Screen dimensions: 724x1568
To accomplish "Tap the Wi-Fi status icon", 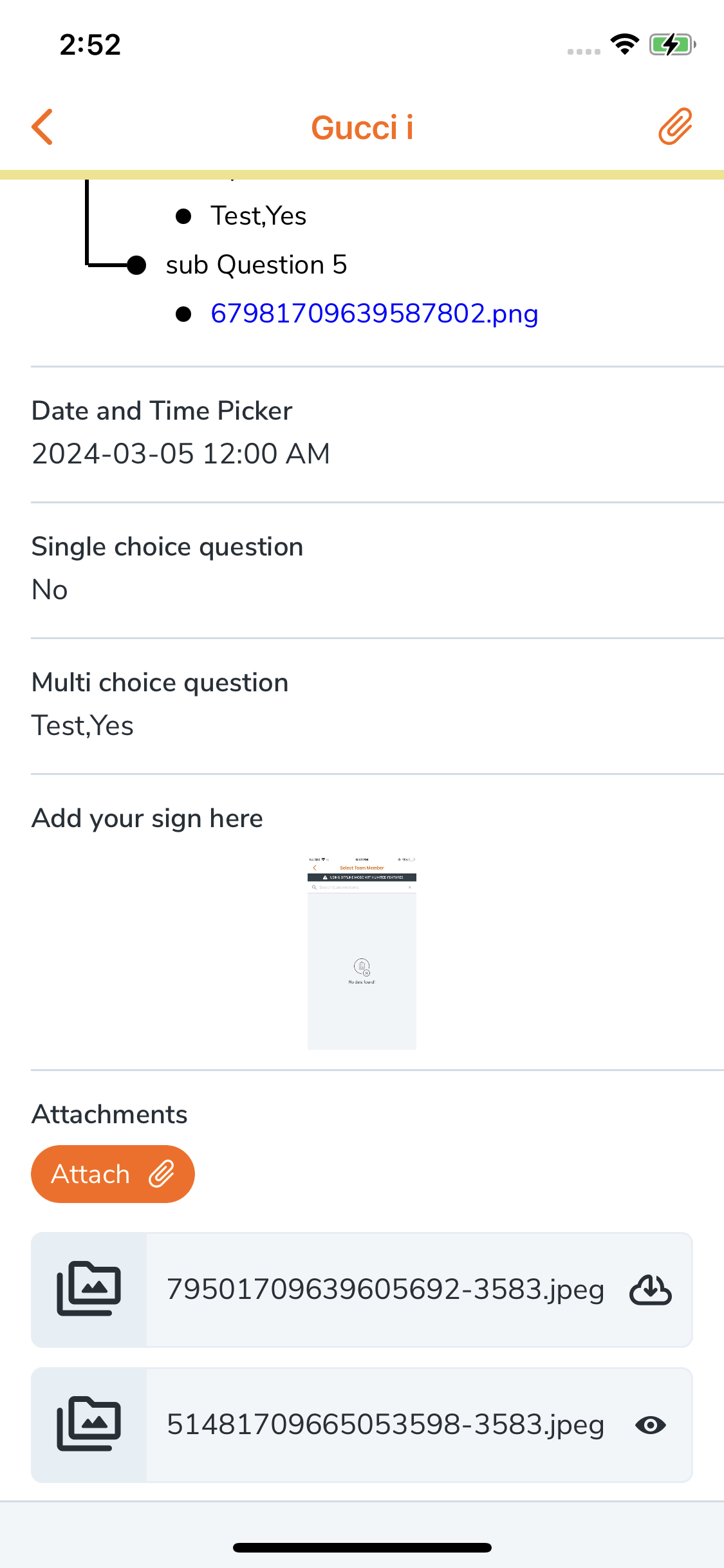I will tap(624, 44).
